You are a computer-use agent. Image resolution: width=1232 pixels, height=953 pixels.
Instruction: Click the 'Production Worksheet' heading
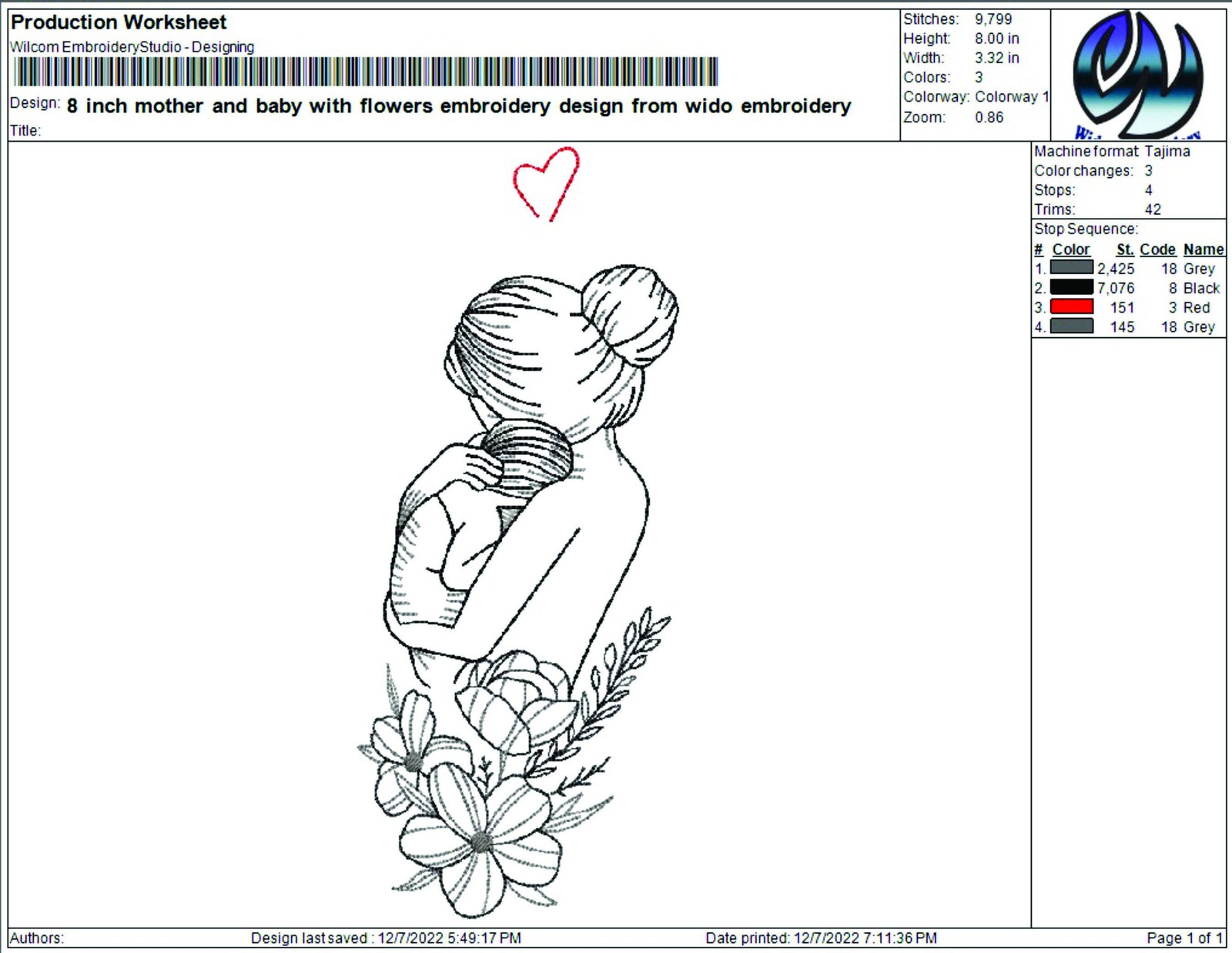pyautogui.click(x=119, y=22)
